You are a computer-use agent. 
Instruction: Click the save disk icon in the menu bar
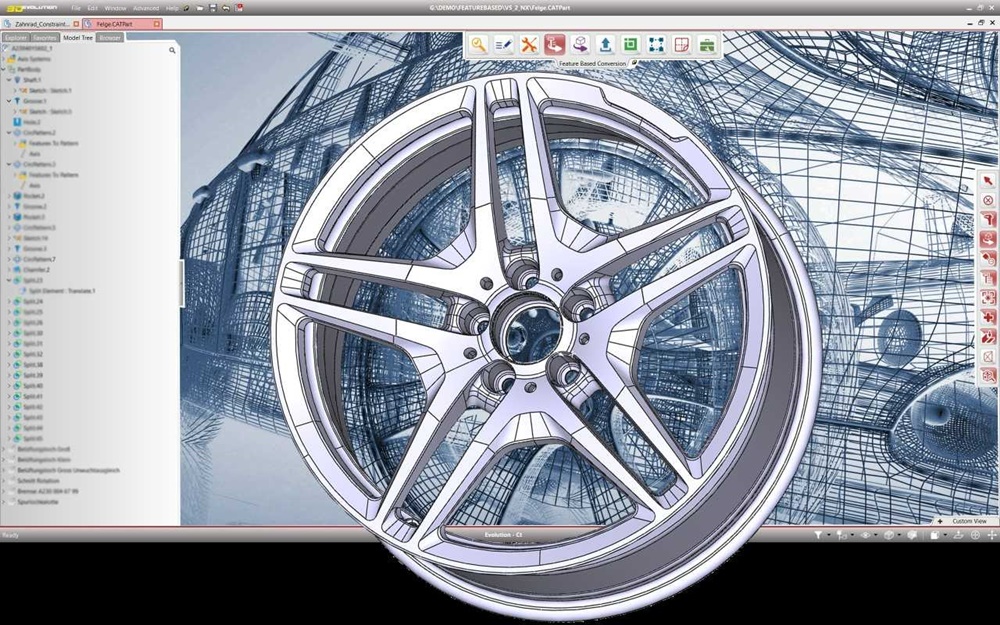point(213,8)
